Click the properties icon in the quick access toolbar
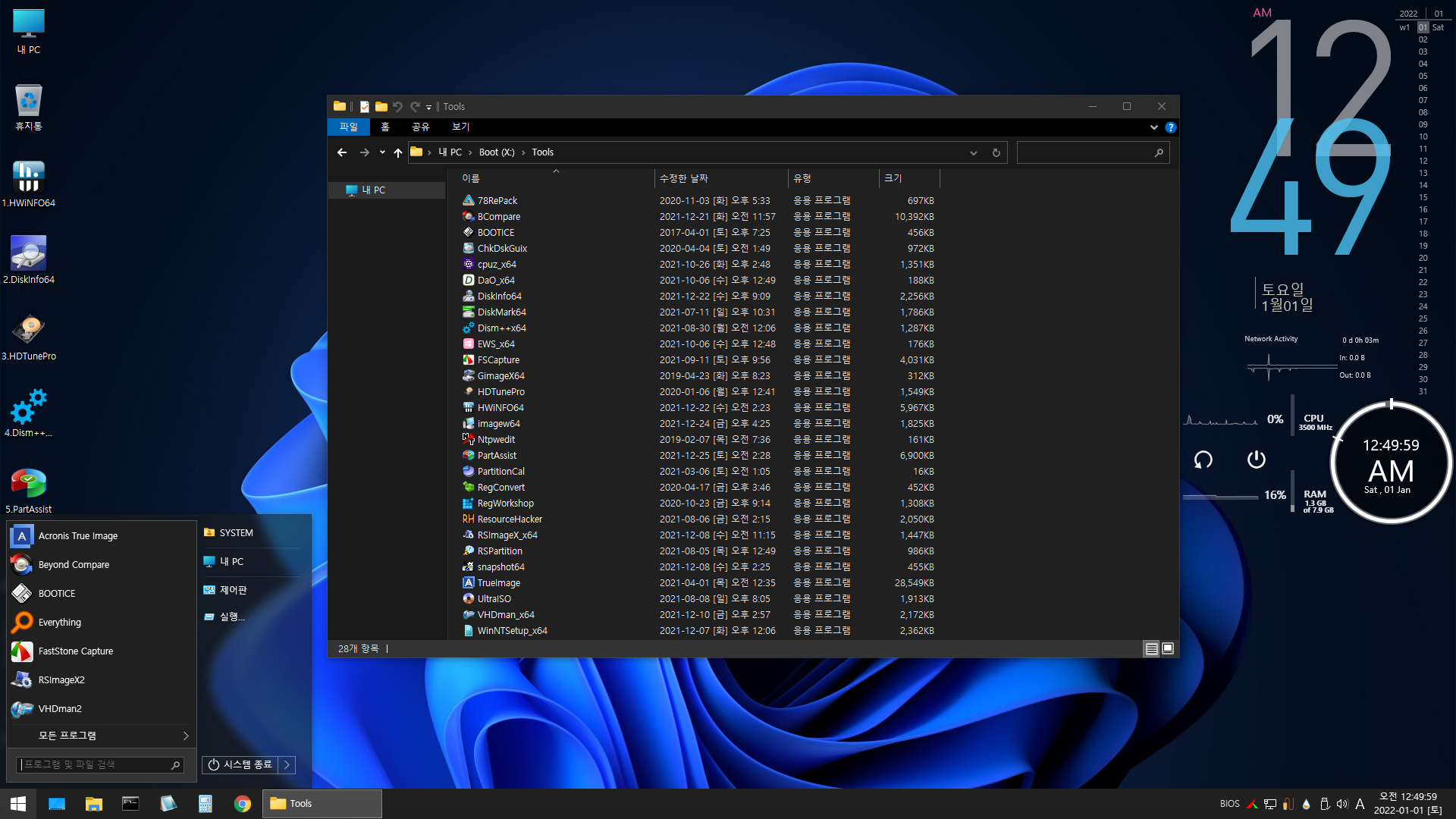The height and width of the screenshot is (819, 1456). [365, 107]
